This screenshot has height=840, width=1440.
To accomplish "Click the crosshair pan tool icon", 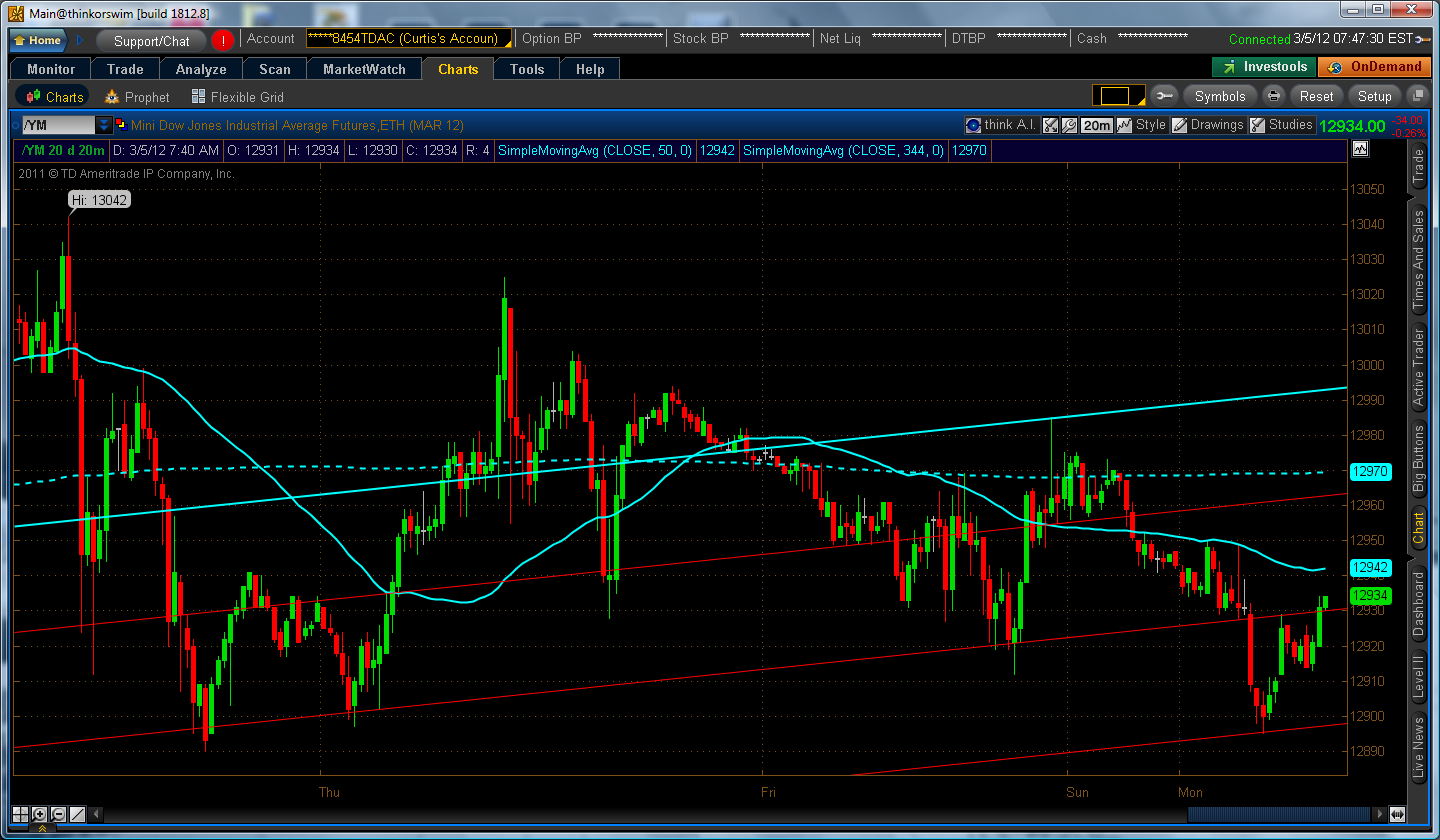I will coord(21,814).
